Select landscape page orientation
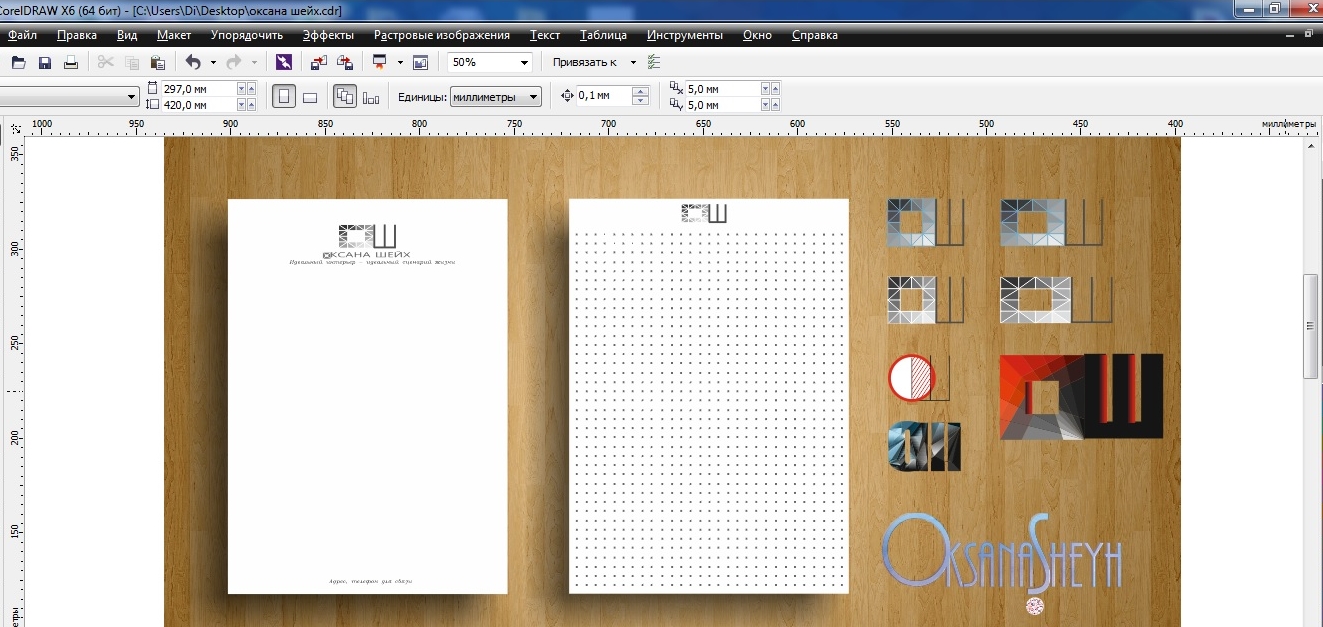Screen dimensions: 1323x627 pyautogui.click(x=310, y=97)
